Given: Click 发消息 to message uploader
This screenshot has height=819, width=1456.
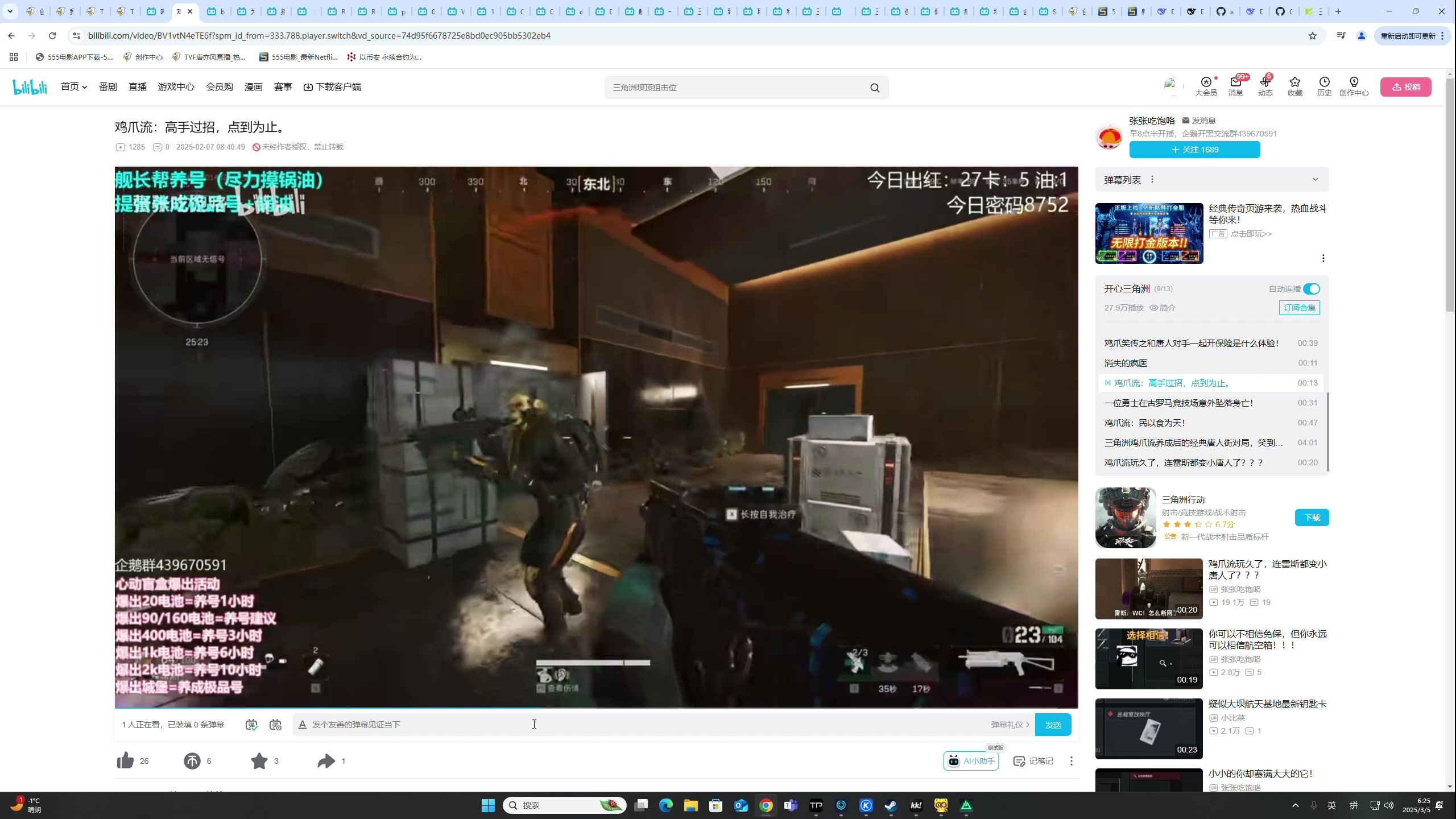Looking at the screenshot, I should [x=1198, y=121].
